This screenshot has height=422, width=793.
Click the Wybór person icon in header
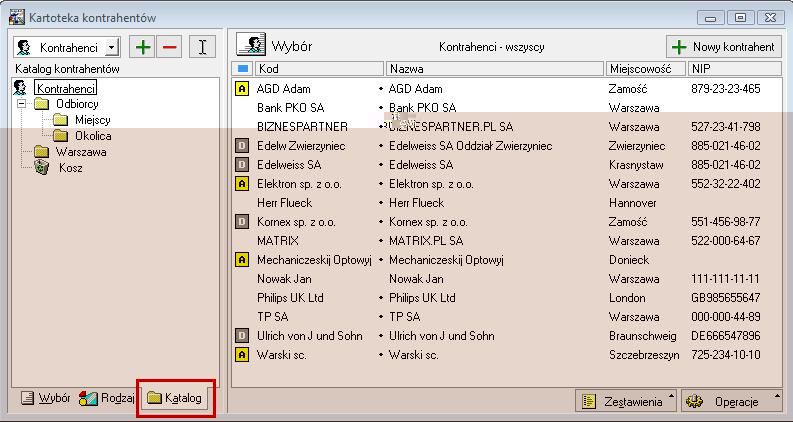point(251,45)
